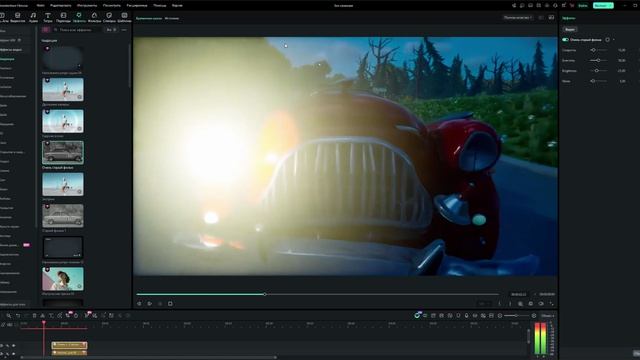Open the Шаблоны templates tab icon

click(124, 17)
